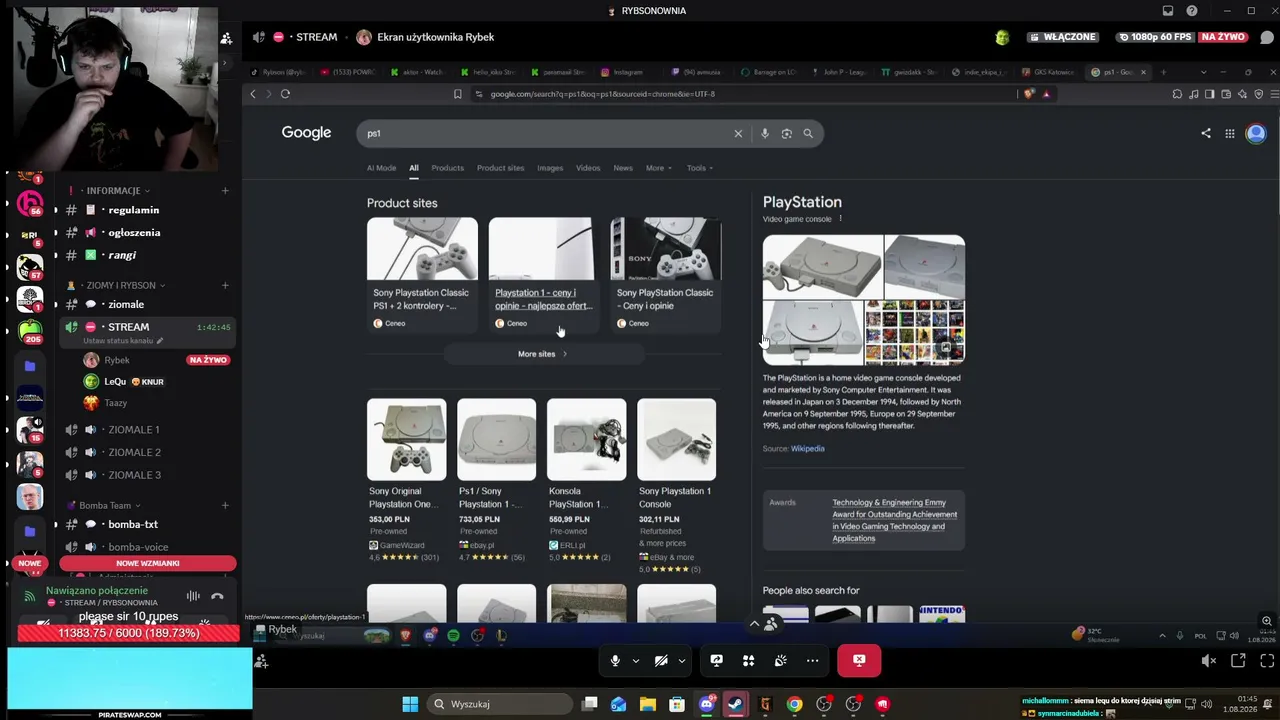The width and height of the screenshot is (1280, 720).
Task: Open the soundboard icon
Action: click(780, 660)
